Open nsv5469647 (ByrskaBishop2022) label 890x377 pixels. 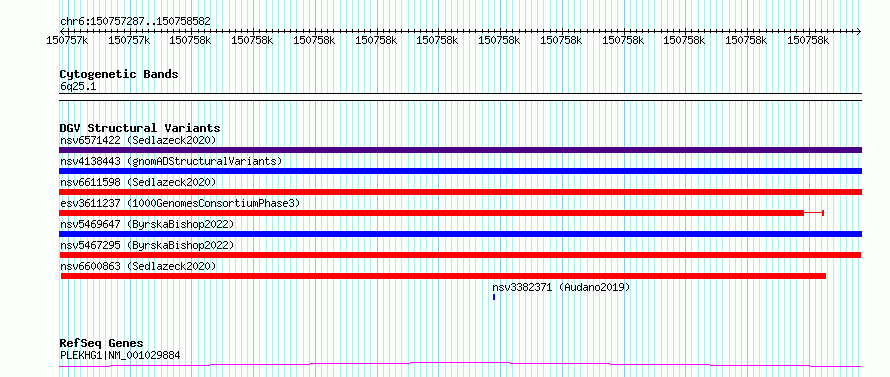[x=147, y=224]
